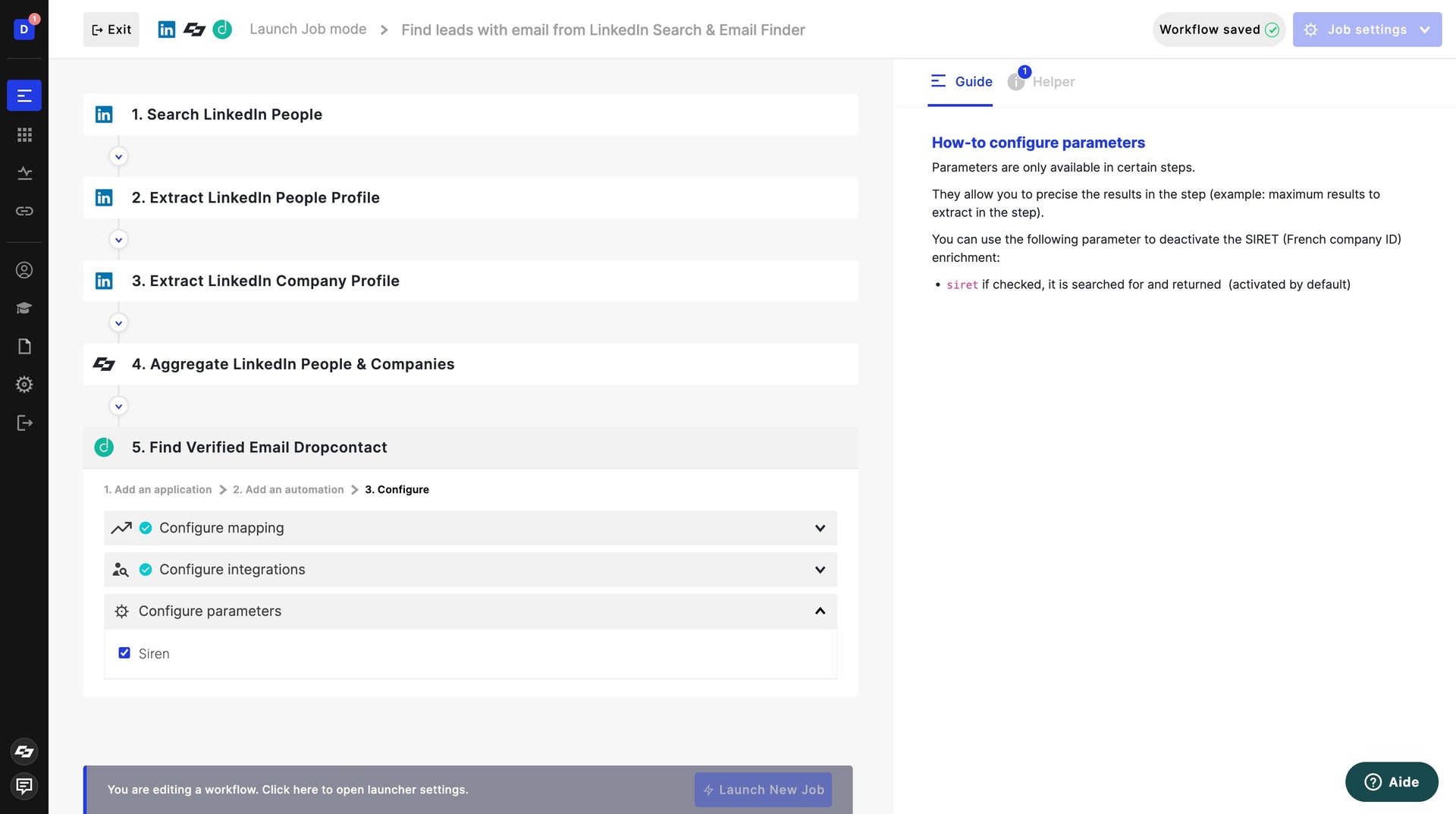The width and height of the screenshot is (1456, 814).
Task: Open the link connections sidebar icon
Action: tap(24, 211)
